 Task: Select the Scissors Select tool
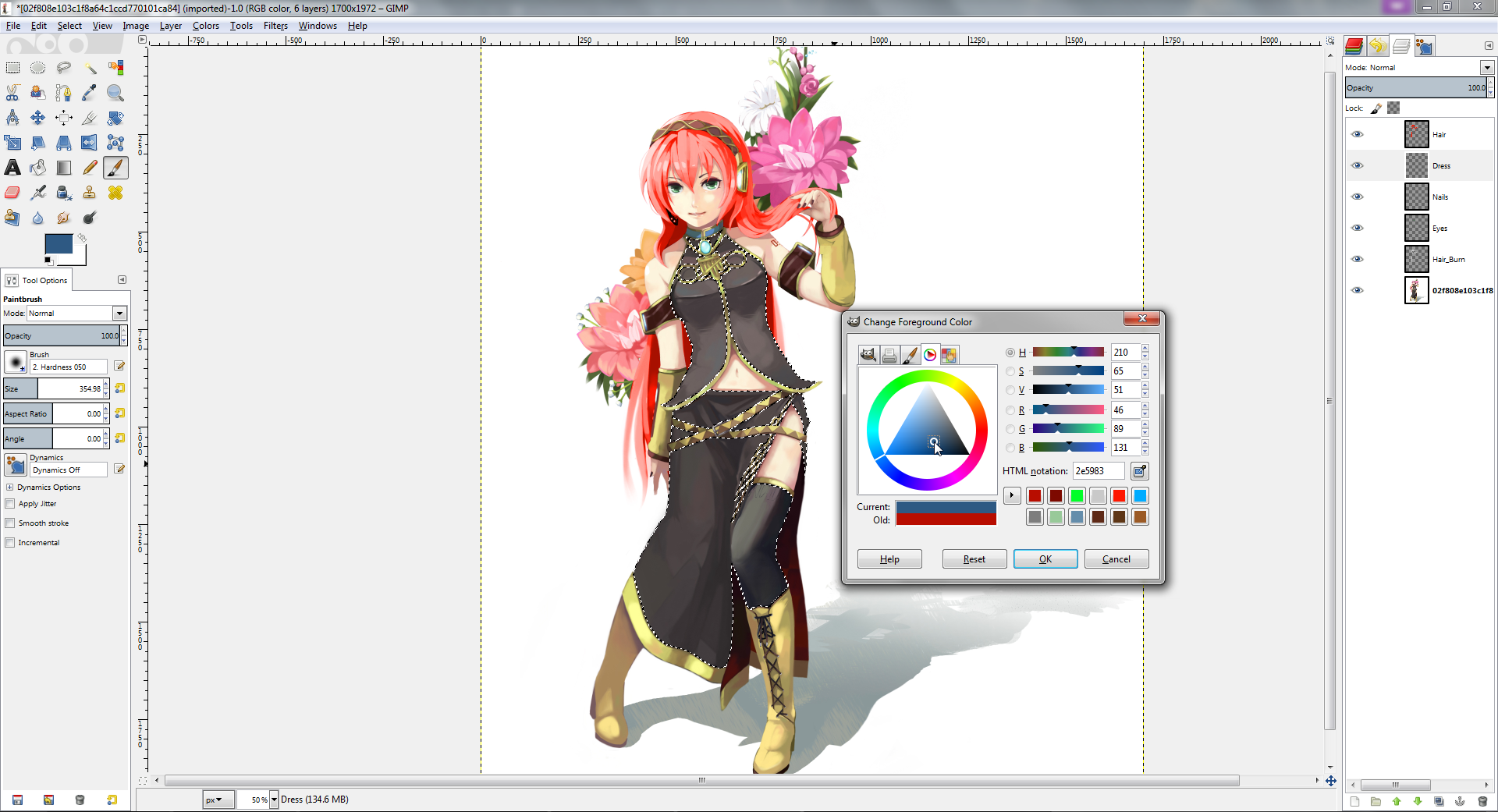click(x=12, y=93)
